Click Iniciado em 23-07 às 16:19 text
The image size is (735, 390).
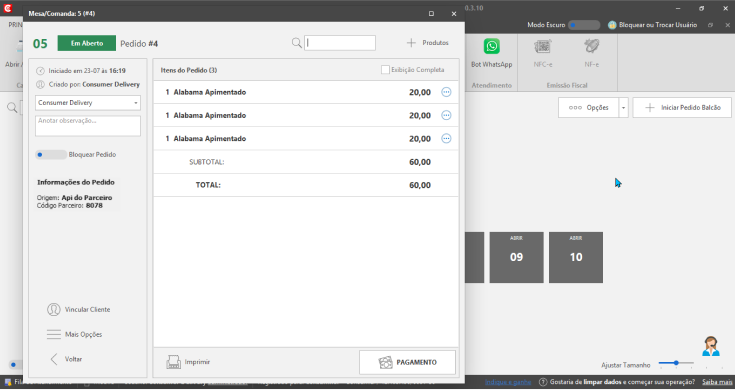pos(87,71)
